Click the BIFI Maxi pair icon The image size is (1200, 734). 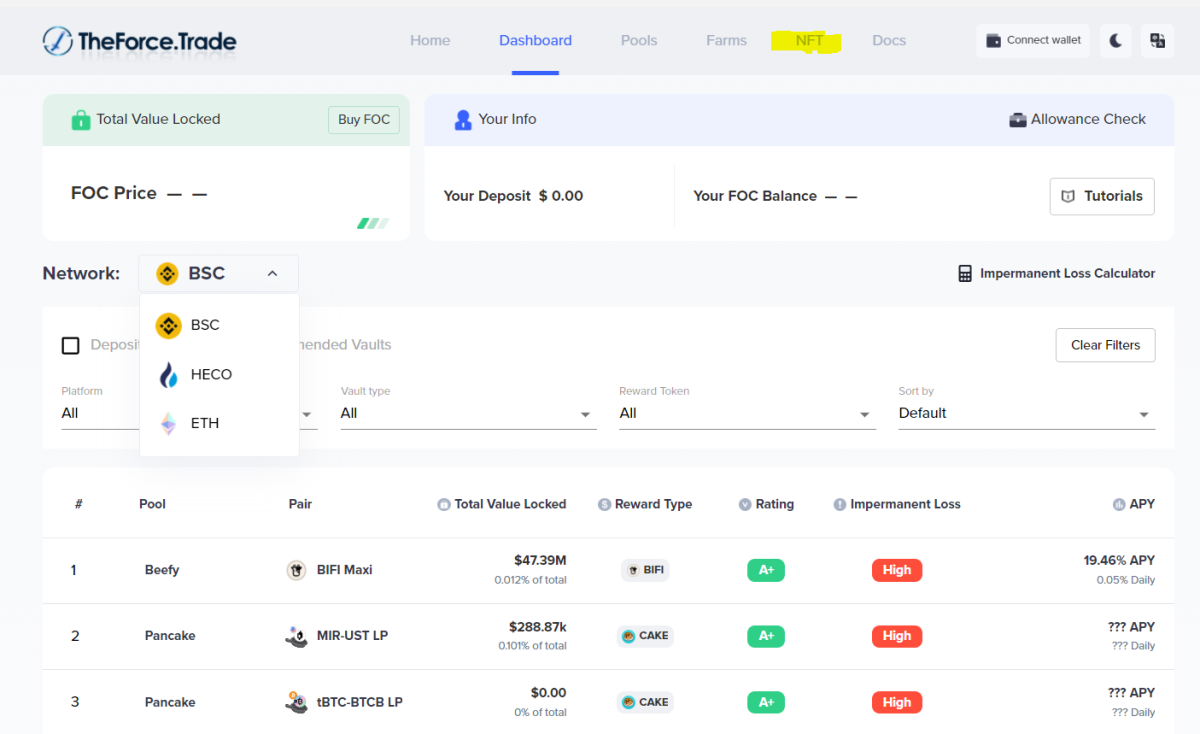(296, 570)
